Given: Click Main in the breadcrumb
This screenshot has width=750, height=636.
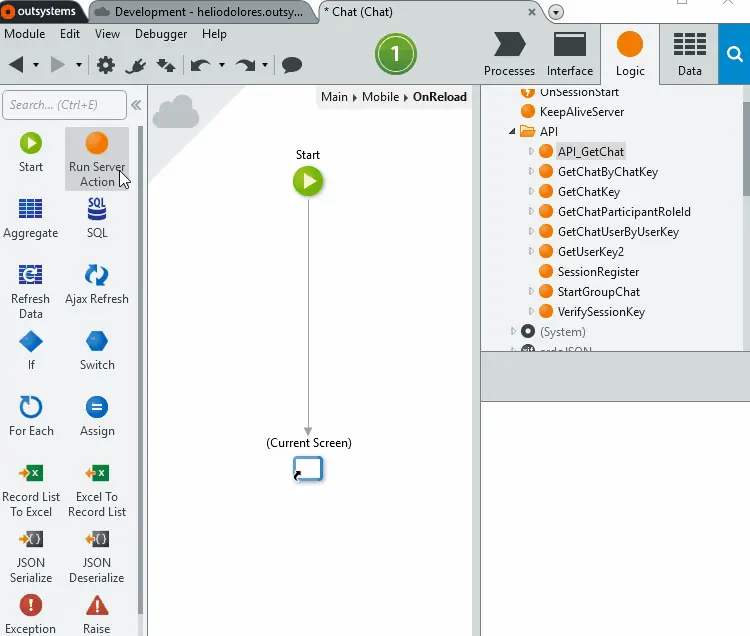Looking at the screenshot, I should (x=334, y=97).
